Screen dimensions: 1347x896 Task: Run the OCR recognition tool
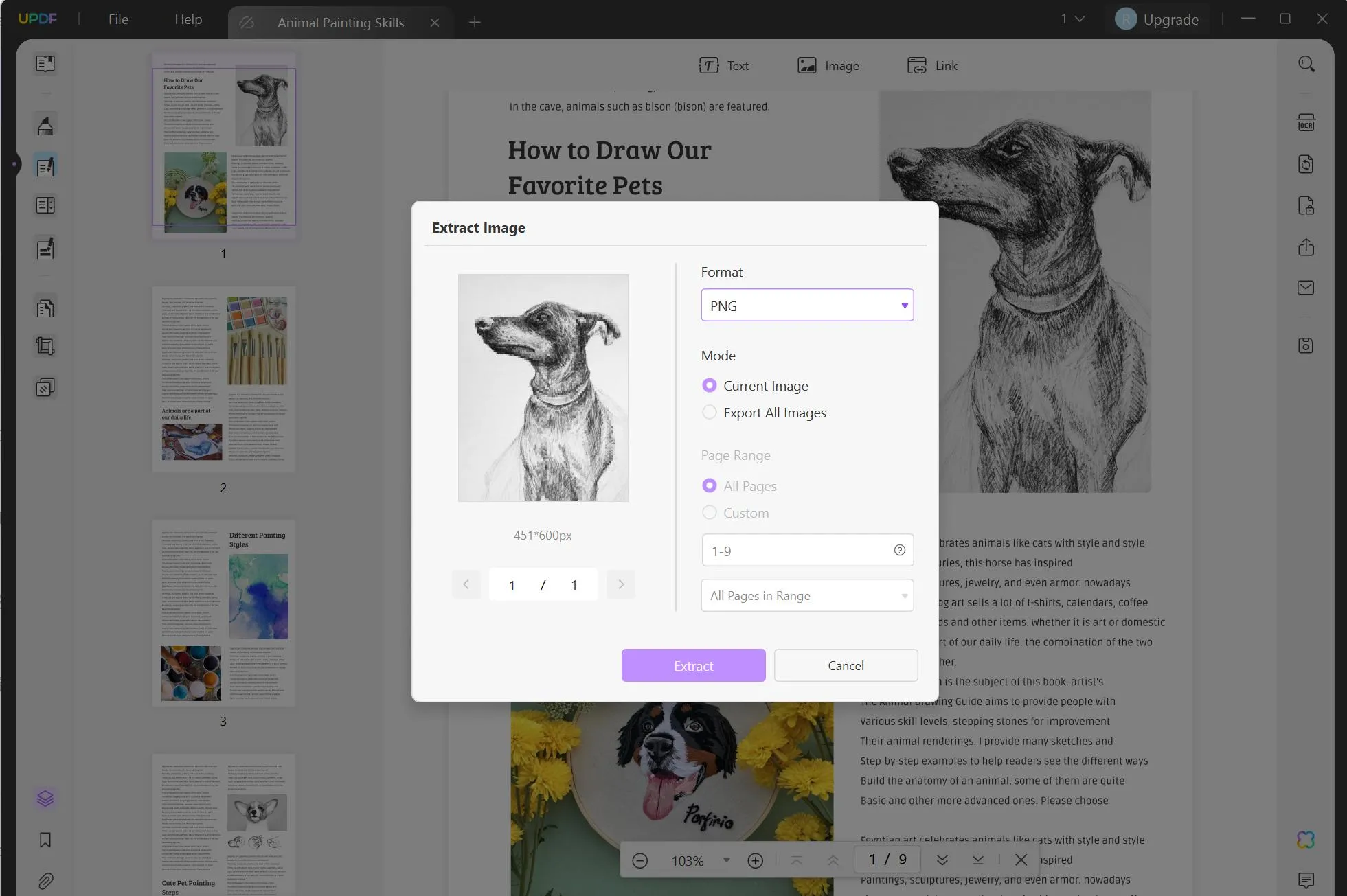(1306, 123)
